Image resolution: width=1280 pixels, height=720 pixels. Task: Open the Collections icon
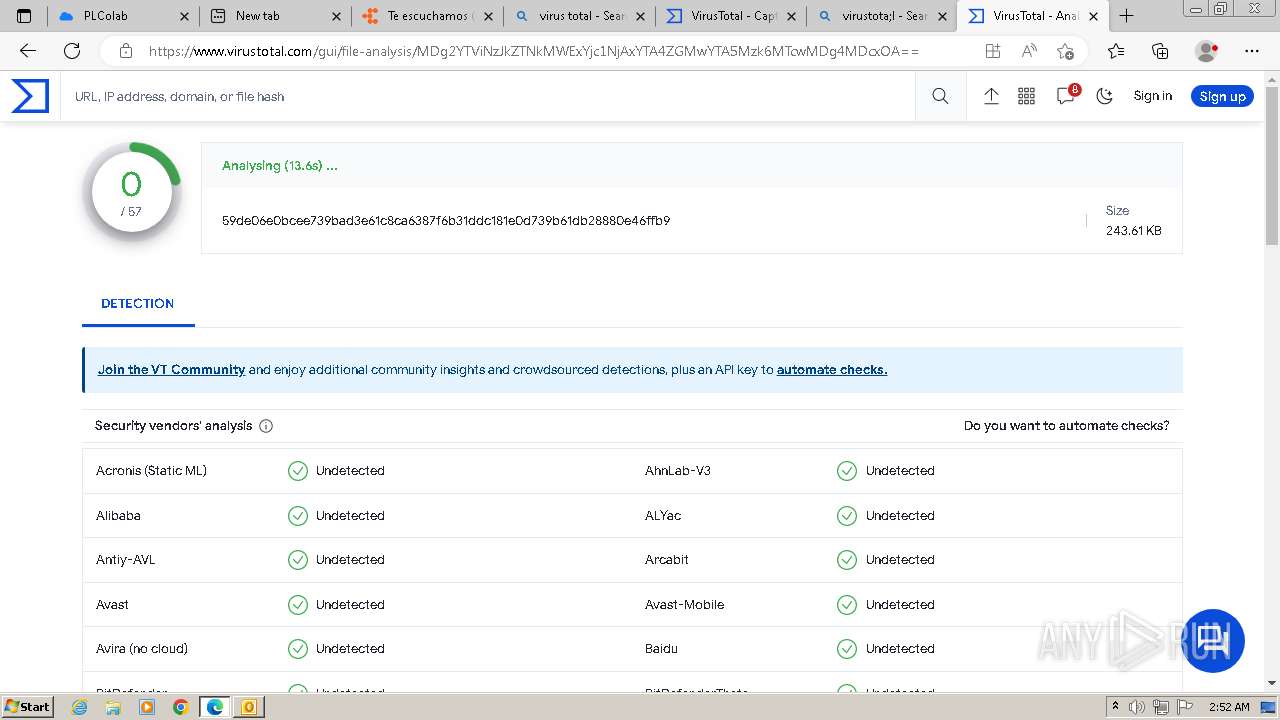click(x=1160, y=51)
